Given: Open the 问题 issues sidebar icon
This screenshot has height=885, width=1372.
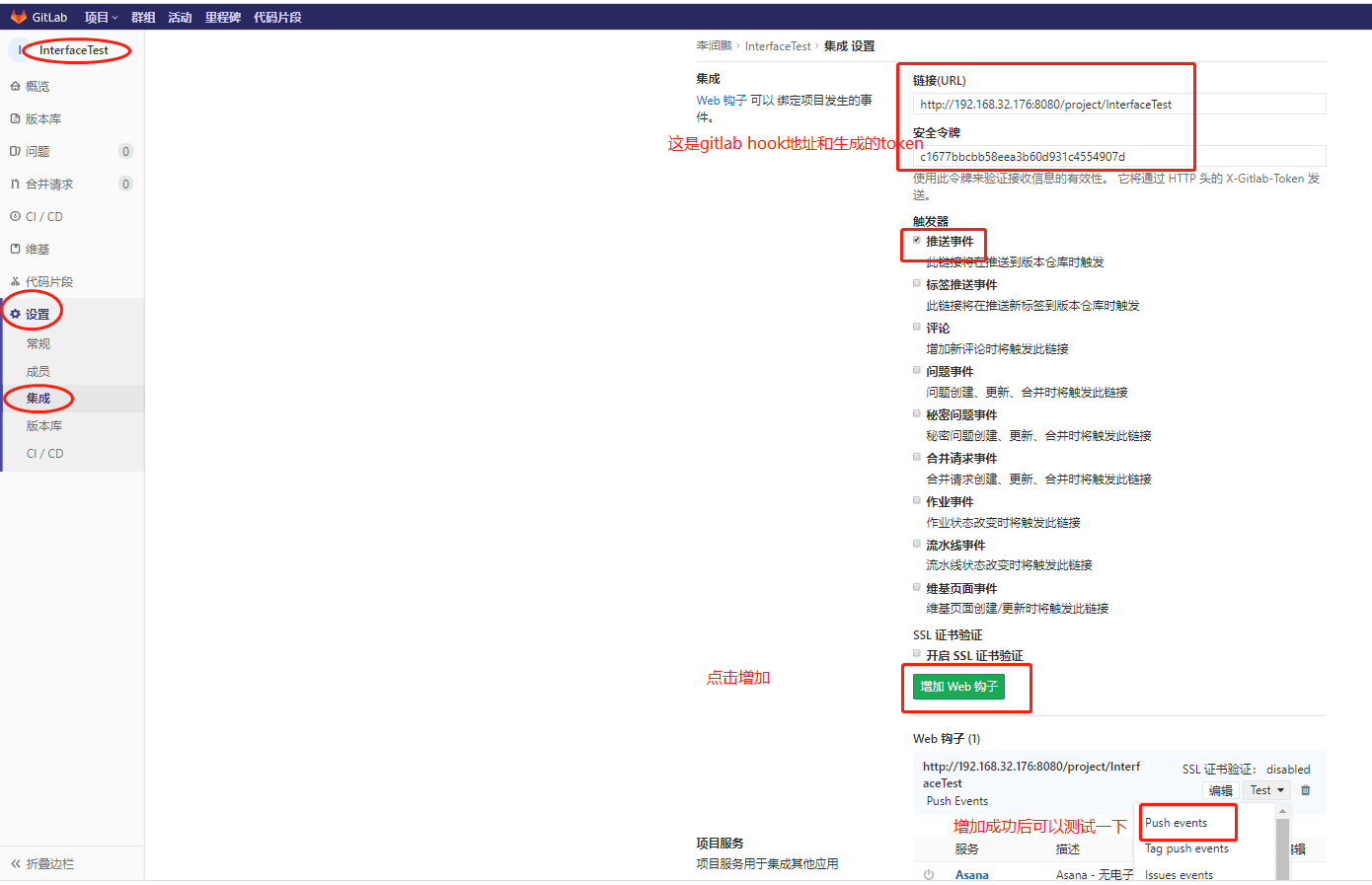Looking at the screenshot, I should [x=15, y=152].
